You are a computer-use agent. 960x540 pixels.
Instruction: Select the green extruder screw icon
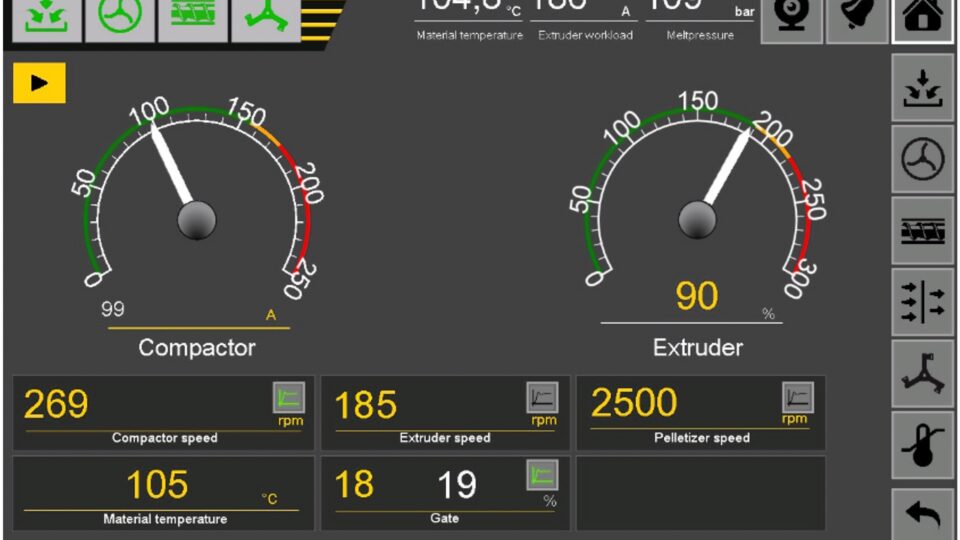[x=193, y=18]
